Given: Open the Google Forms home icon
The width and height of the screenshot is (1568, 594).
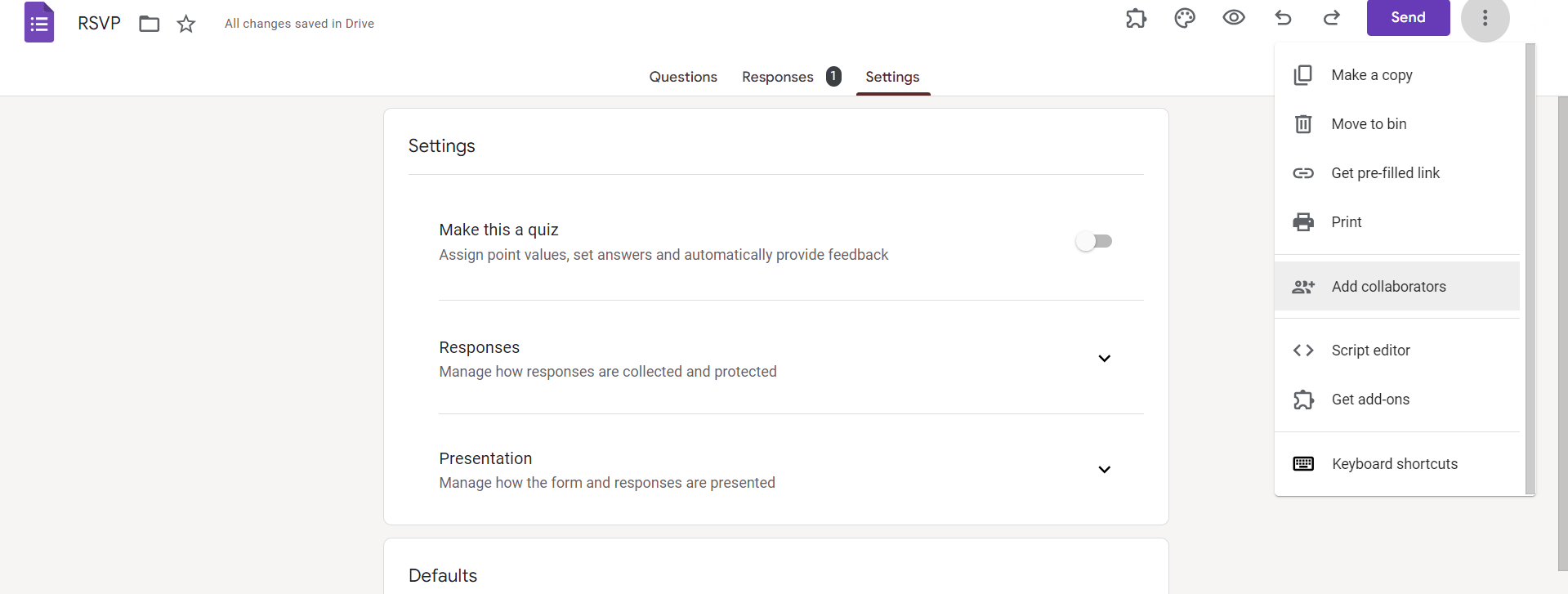Looking at the screenshot, I should (39, 22).
